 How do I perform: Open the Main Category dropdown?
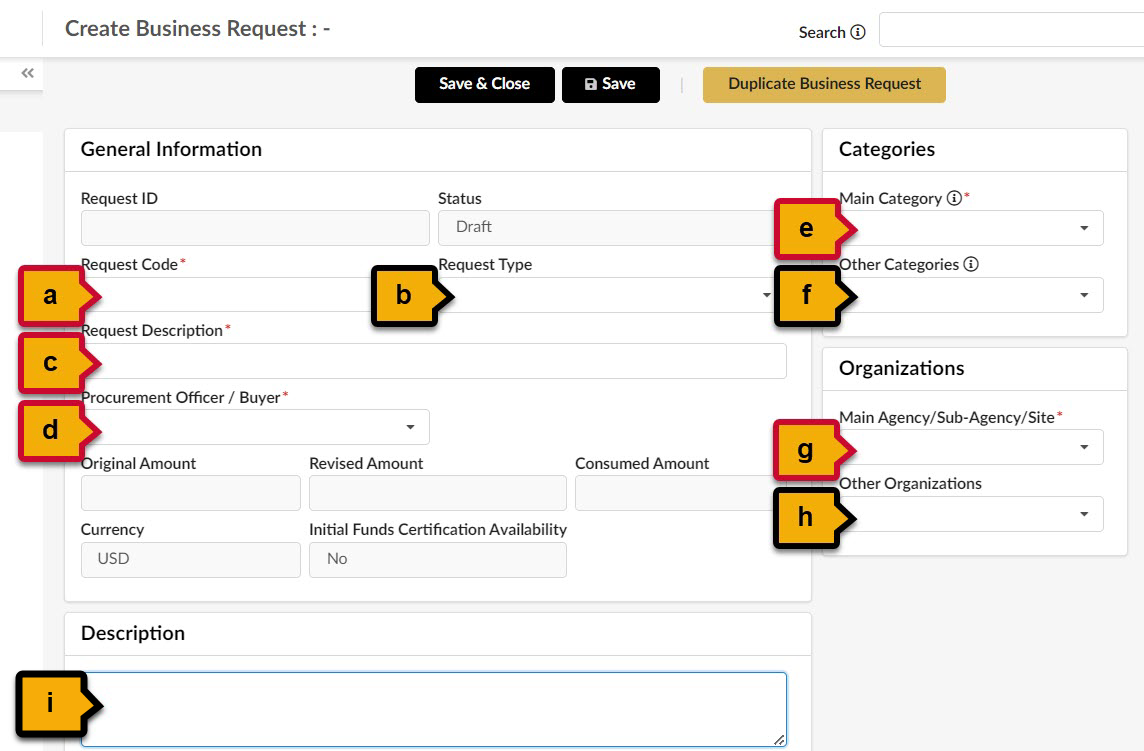pyautogui.click(x=971, y=228)
